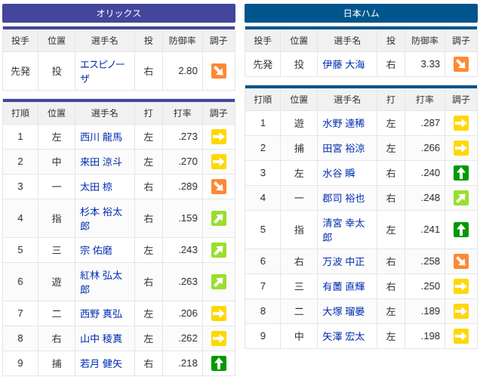
Task: Open player link 水谷 瞬
Action: [339, 173]
